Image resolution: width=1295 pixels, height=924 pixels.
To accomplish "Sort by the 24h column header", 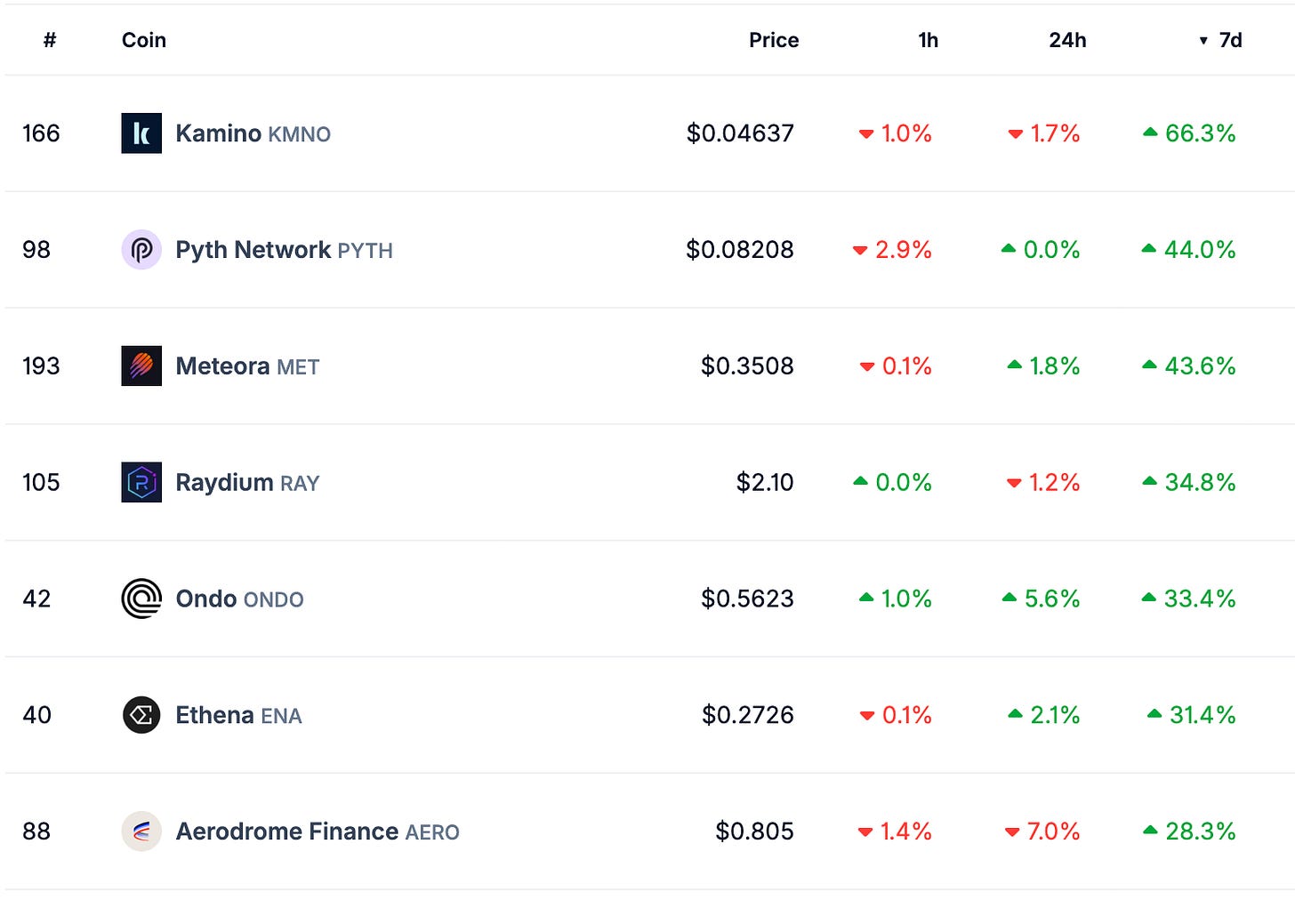I will (x=1067, y=40).
